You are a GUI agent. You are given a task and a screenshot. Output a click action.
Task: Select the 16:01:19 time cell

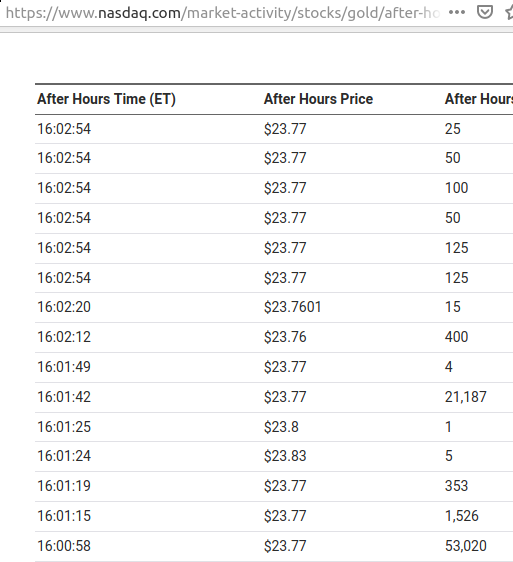(64, 486)
